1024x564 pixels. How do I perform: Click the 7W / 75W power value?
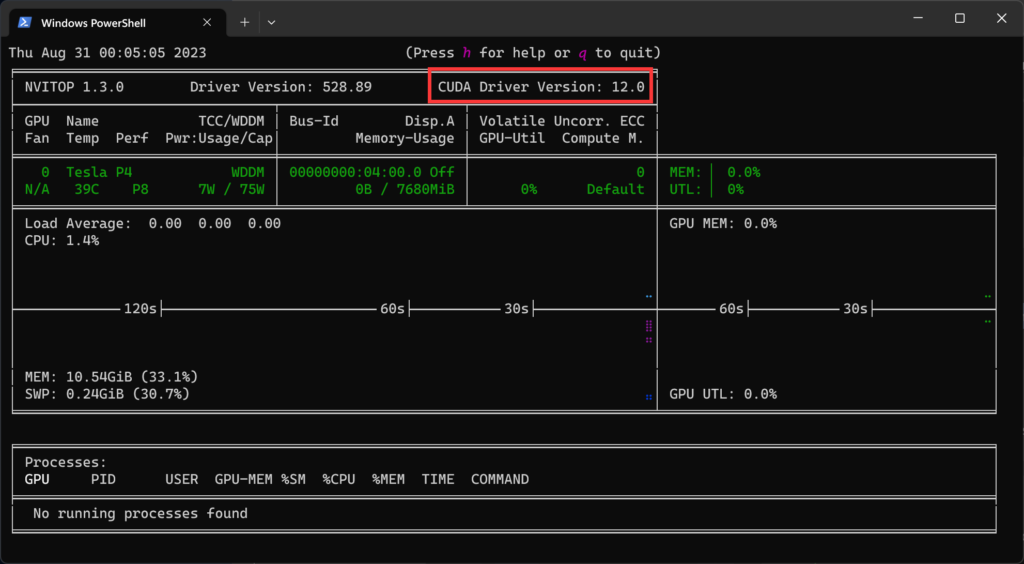[x=231, y=189]
